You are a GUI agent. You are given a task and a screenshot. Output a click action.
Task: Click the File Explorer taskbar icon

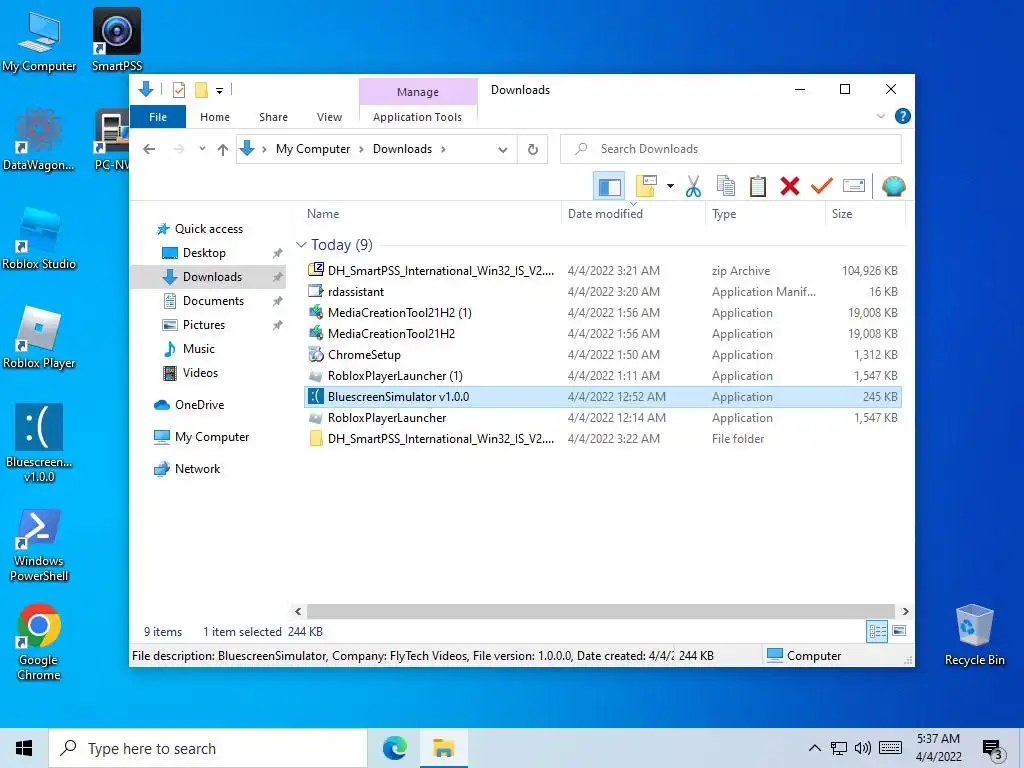(x=443, y=748)
